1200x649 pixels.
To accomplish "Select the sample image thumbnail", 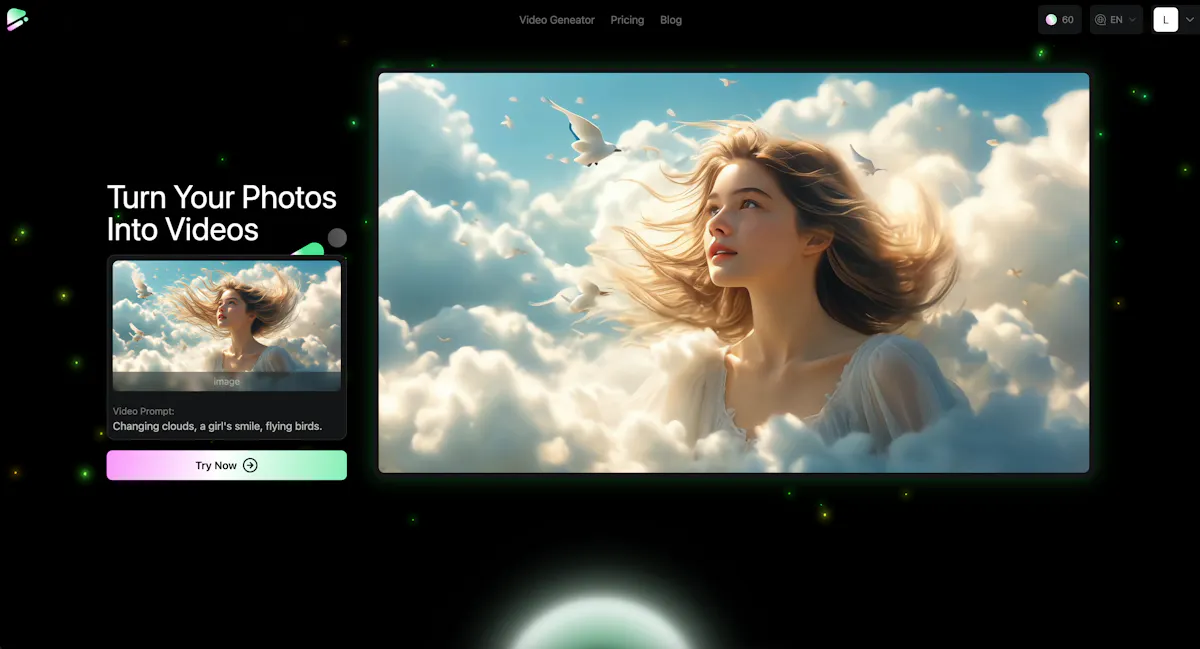I will tap(227, 325).
